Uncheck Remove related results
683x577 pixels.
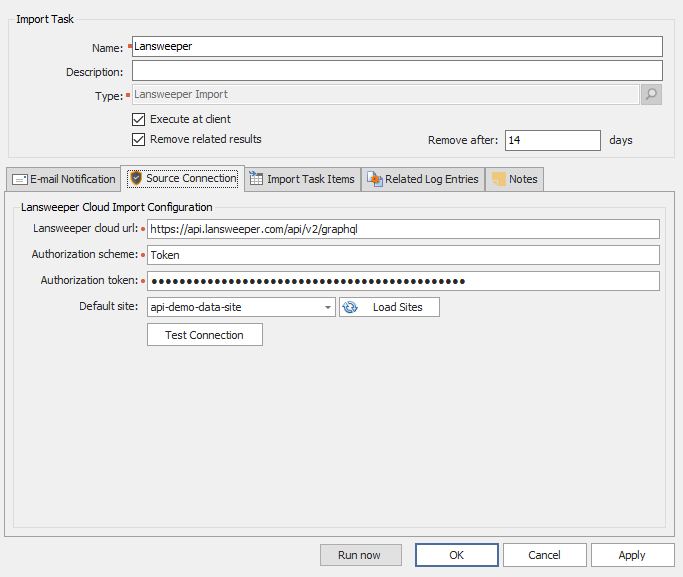(139, 139)
